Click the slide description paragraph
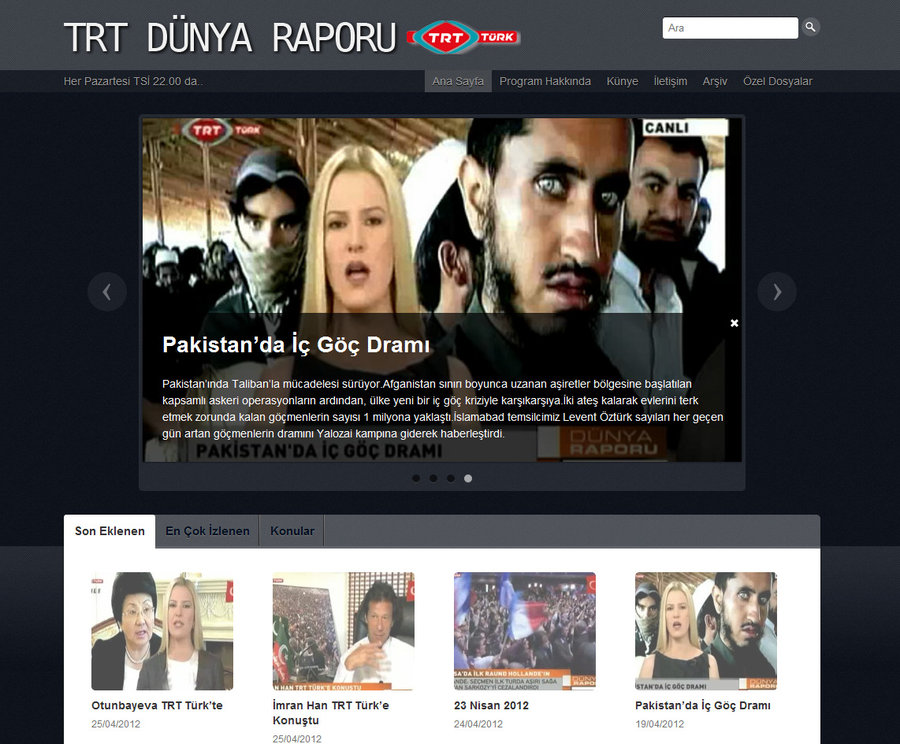 tap(443, 409)
